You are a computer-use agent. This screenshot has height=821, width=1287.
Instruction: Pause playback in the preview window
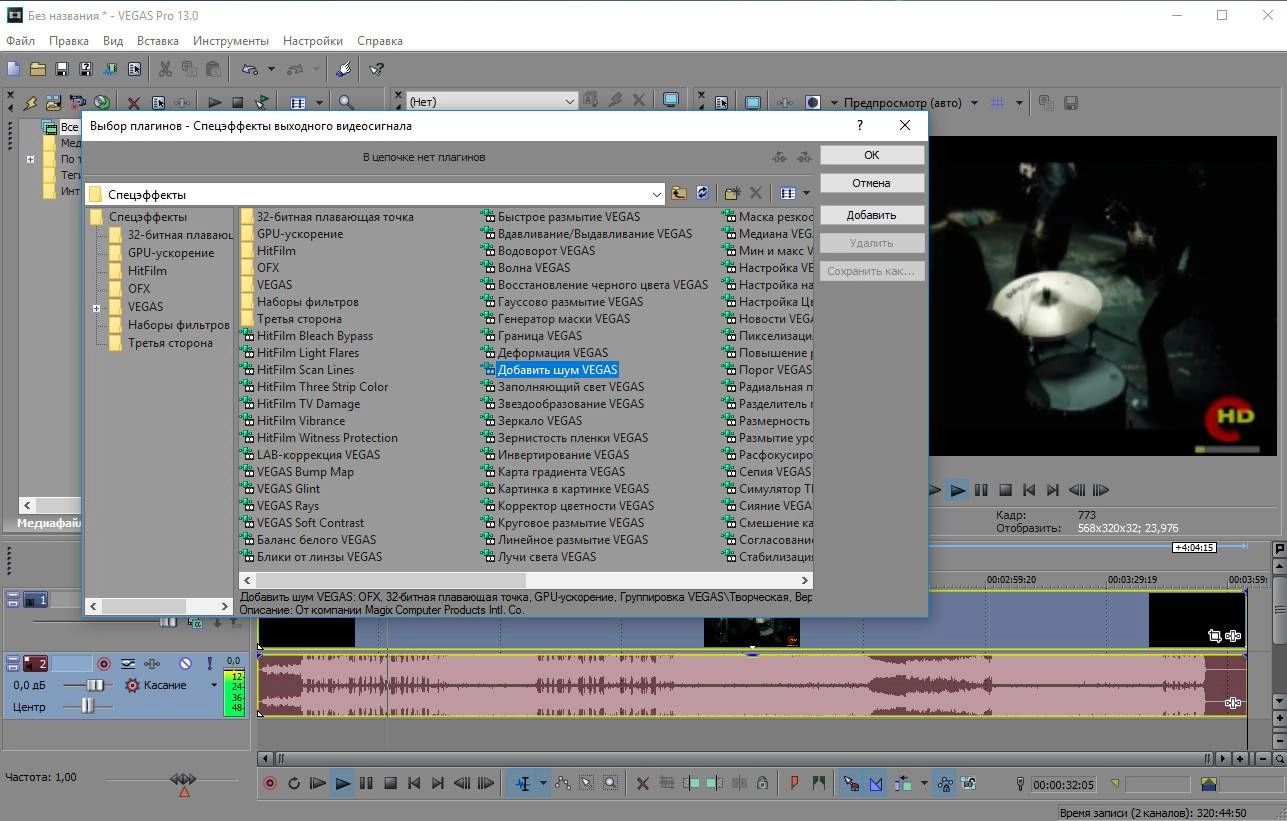[x=981, y=490]
